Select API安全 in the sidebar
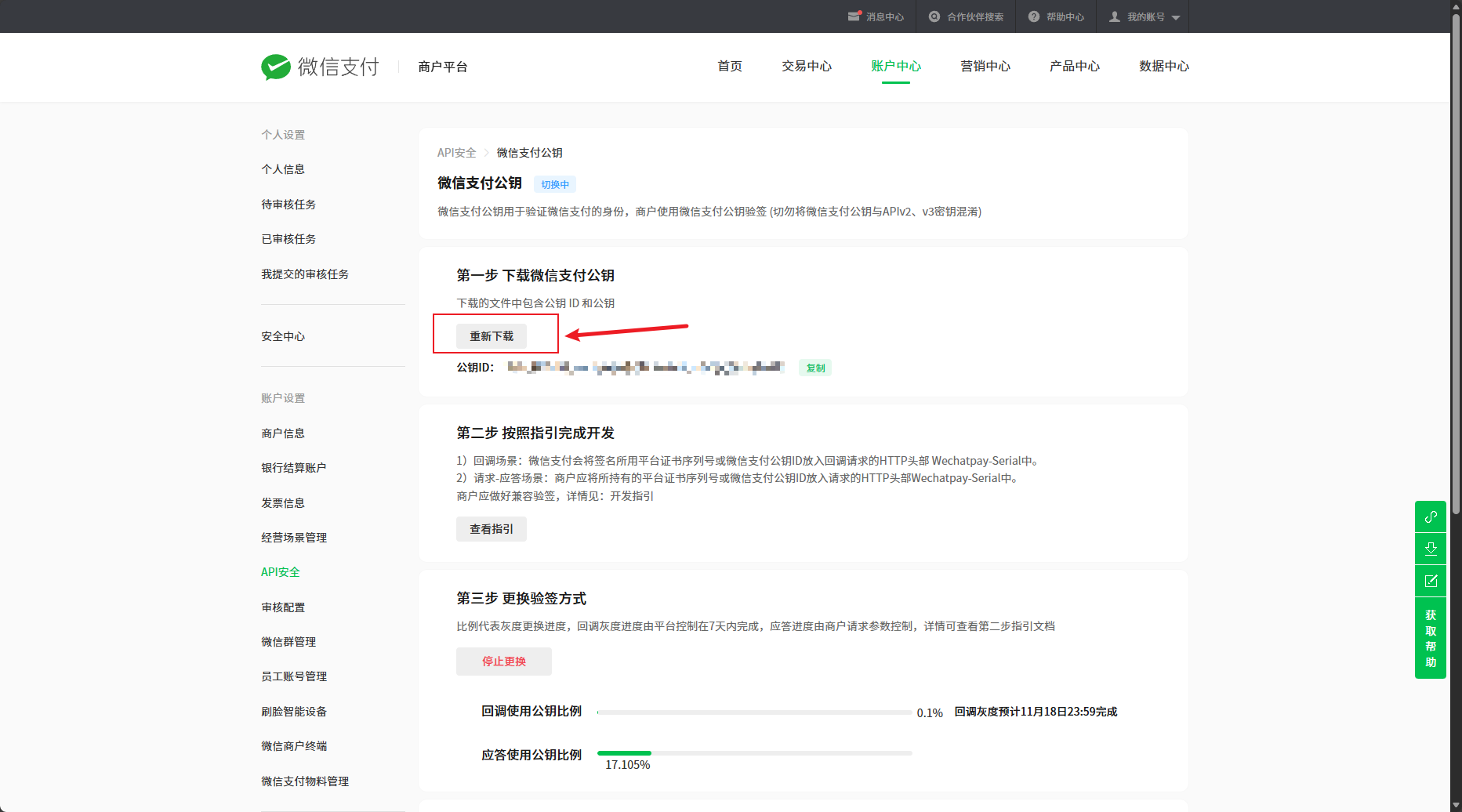Viewport: 1462px width, 812px height. click(281, 572)
